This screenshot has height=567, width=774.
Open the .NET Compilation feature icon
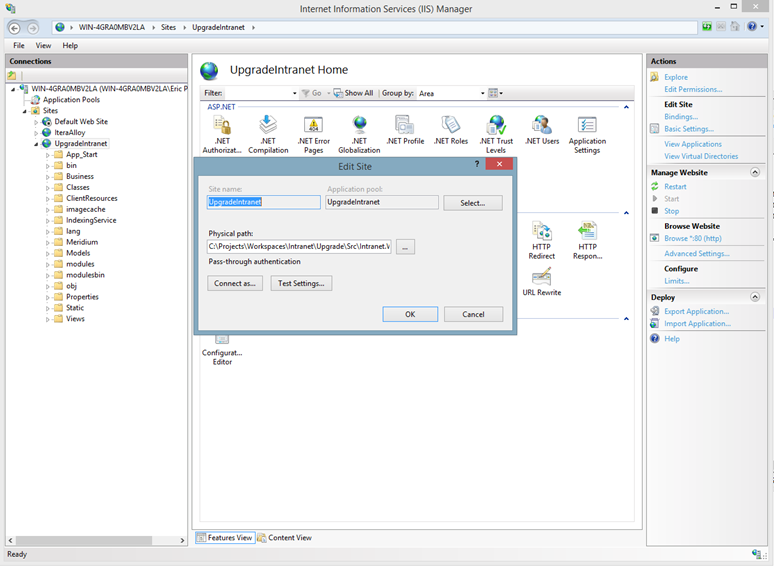pyautogui.click(x=268, y=126)
